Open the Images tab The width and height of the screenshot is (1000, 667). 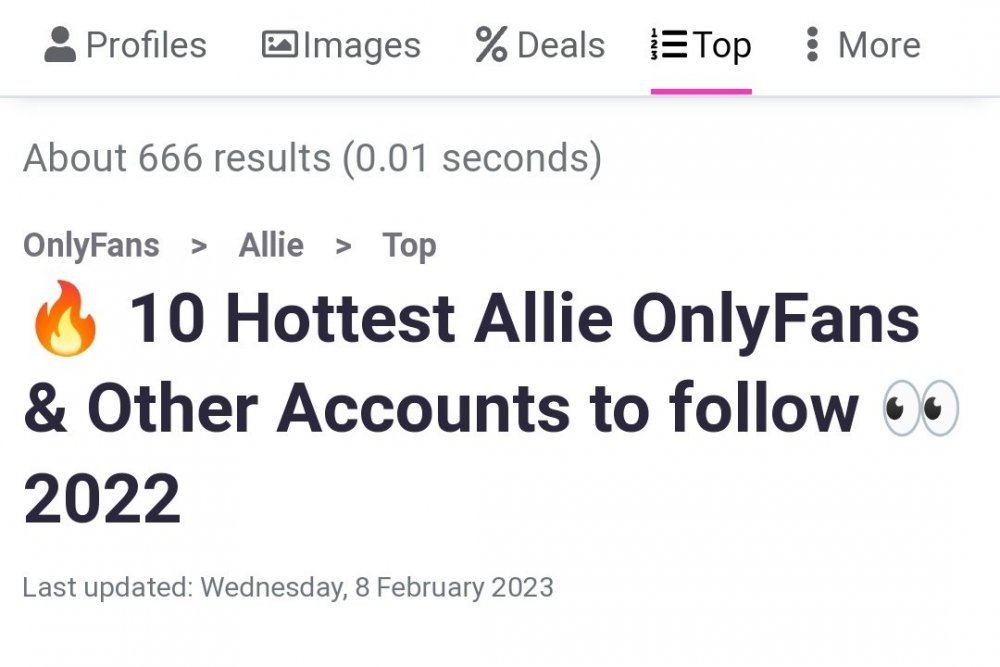(x=361, y=45)
